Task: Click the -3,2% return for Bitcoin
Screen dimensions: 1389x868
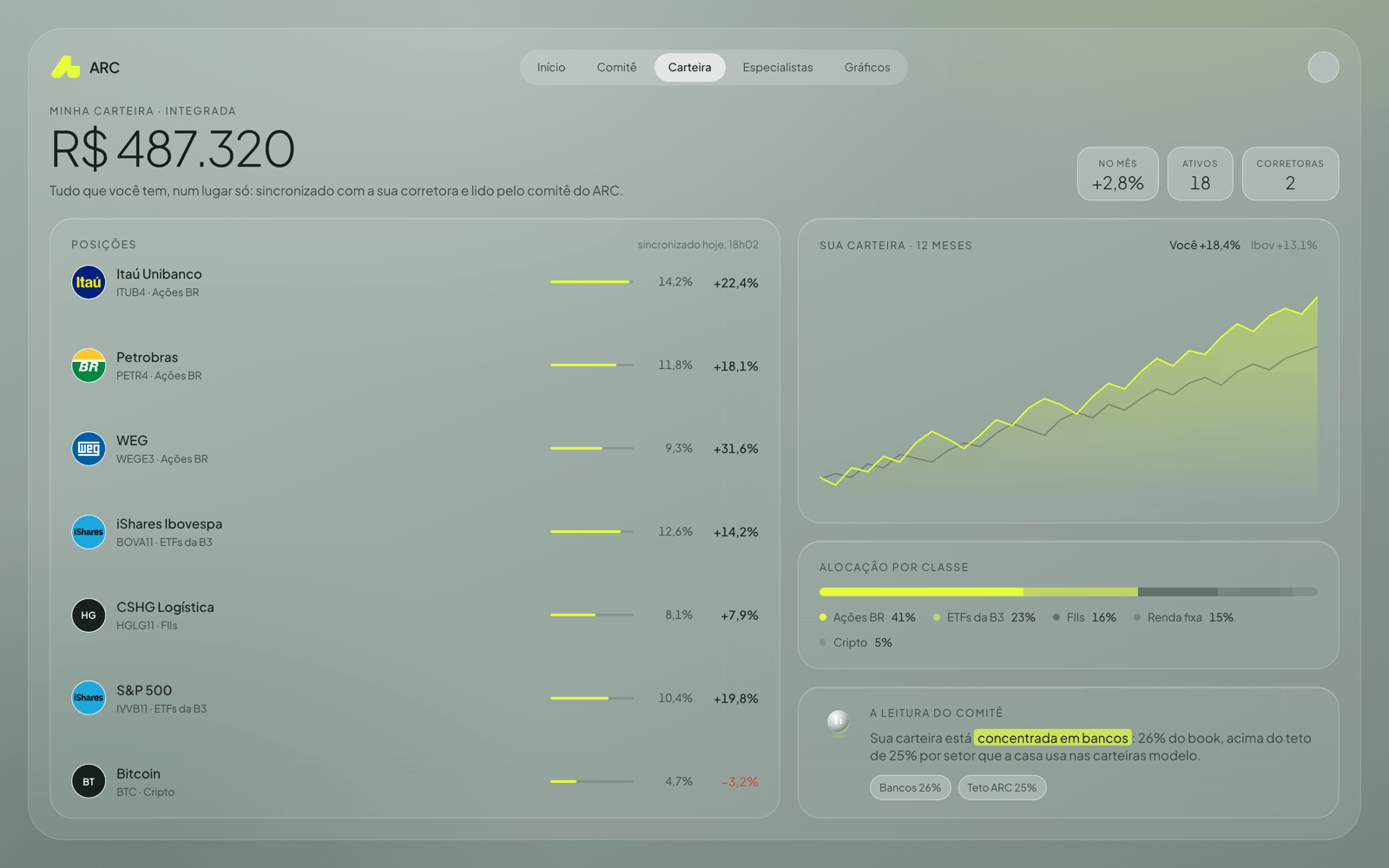Action: [x=740, y=782]
